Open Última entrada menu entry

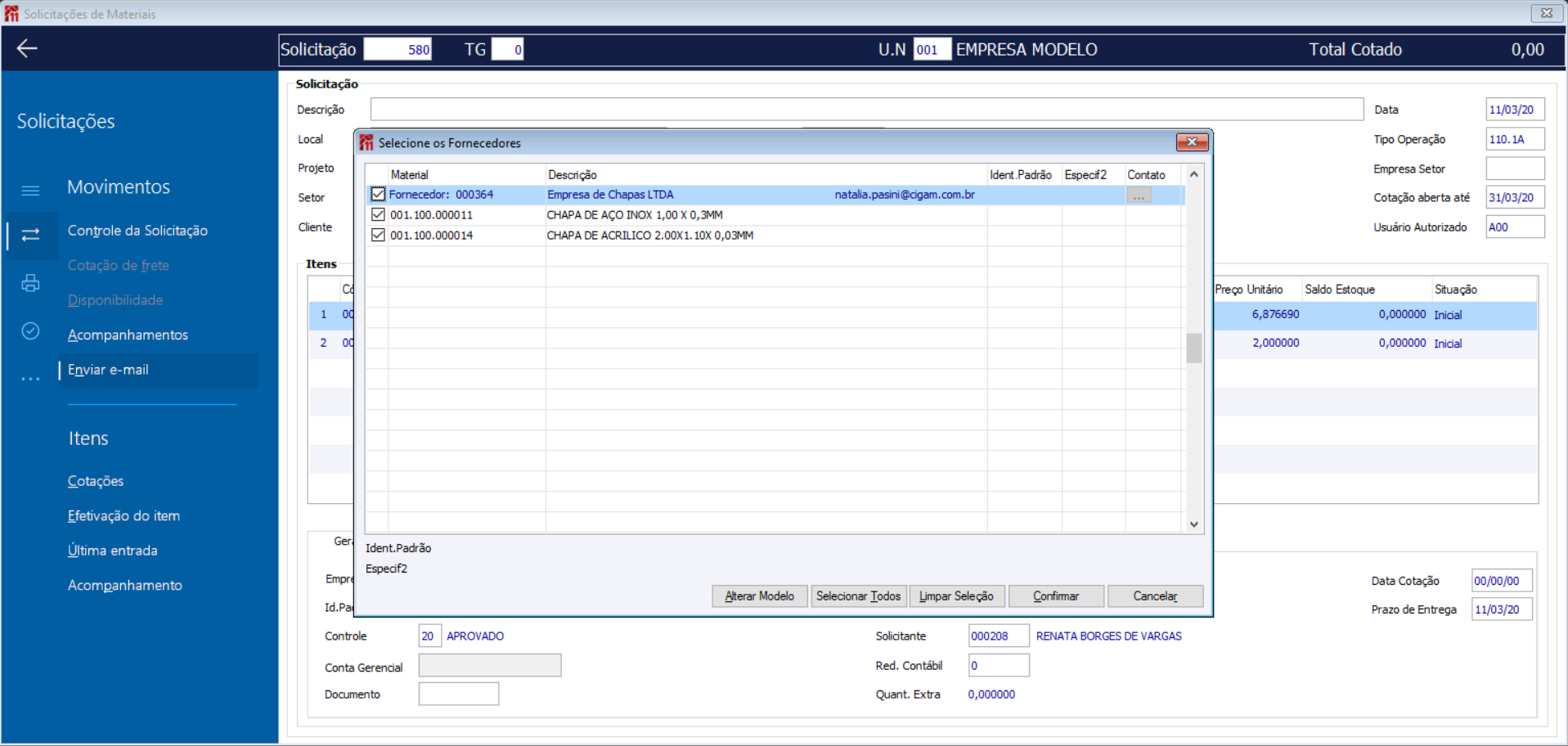[112, 551]
